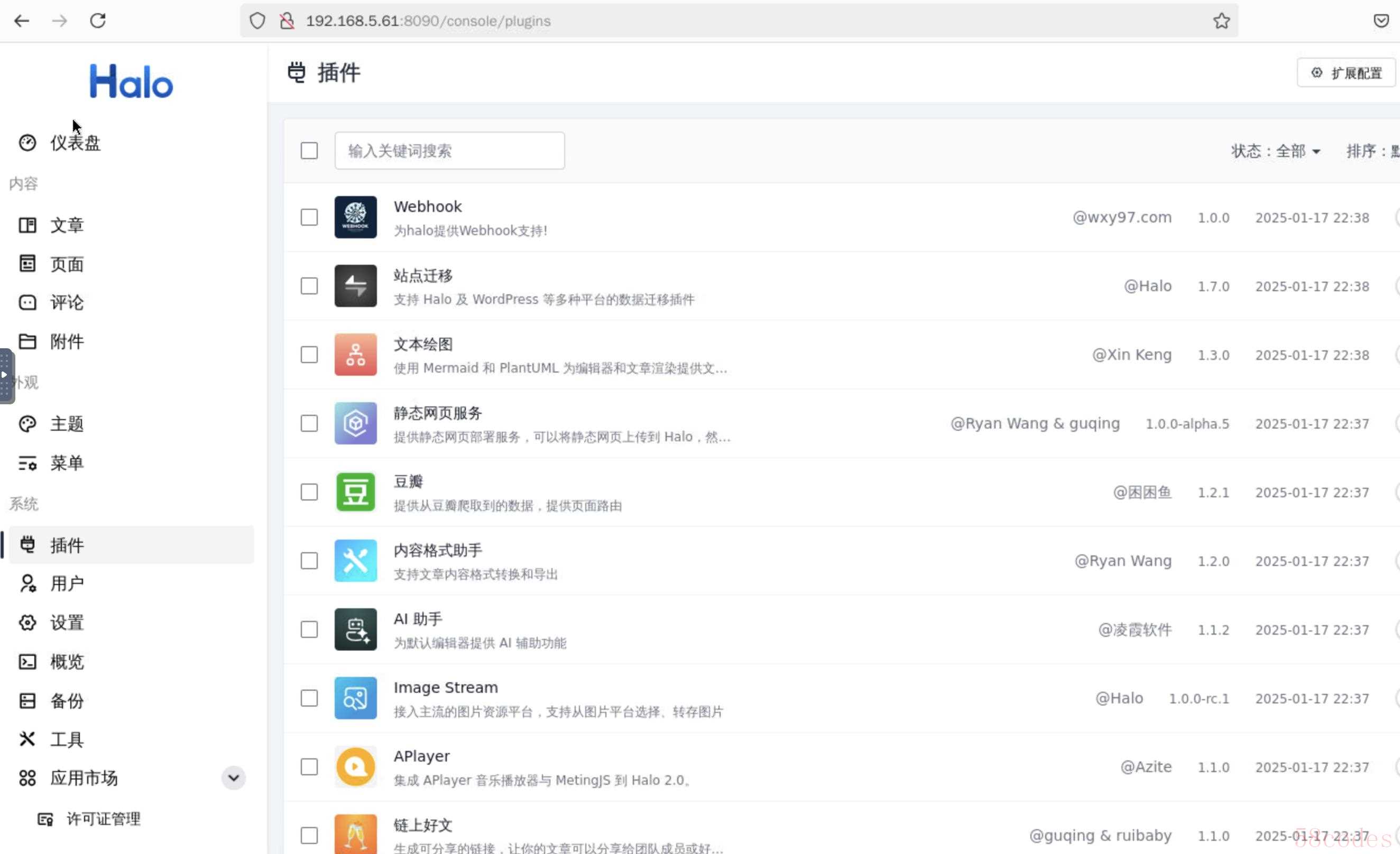Open 菜单 menus in sidebar

tap(131, 463)
